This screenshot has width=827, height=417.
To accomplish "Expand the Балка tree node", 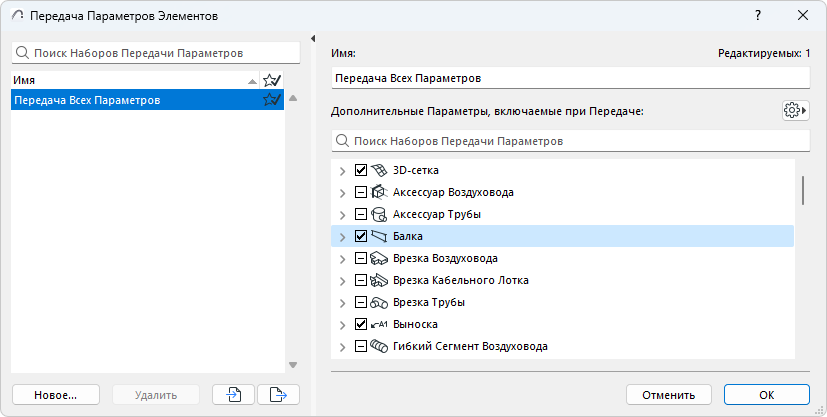I will [x=343, y=237].
